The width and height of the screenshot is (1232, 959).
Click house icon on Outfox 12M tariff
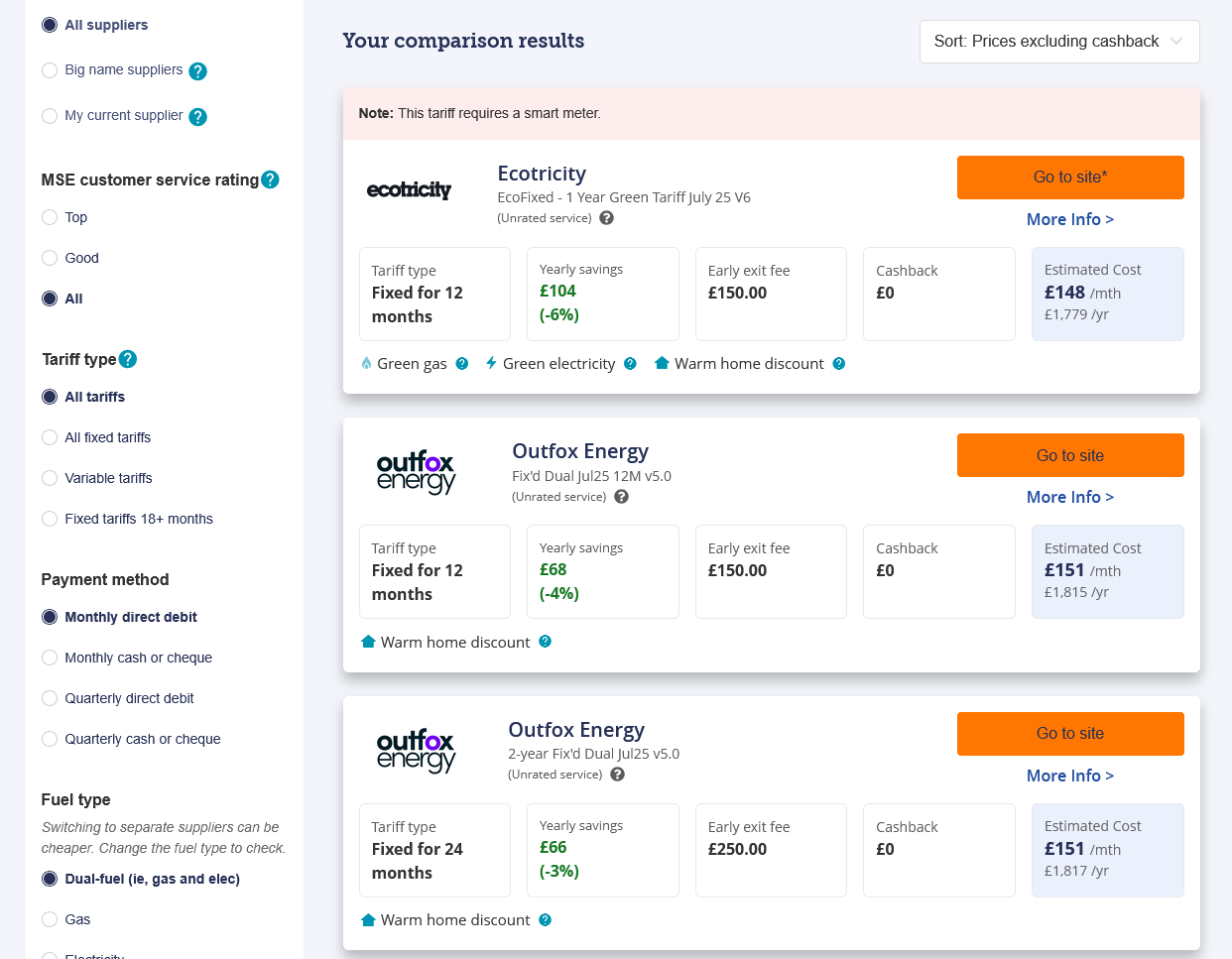[368, 642]
